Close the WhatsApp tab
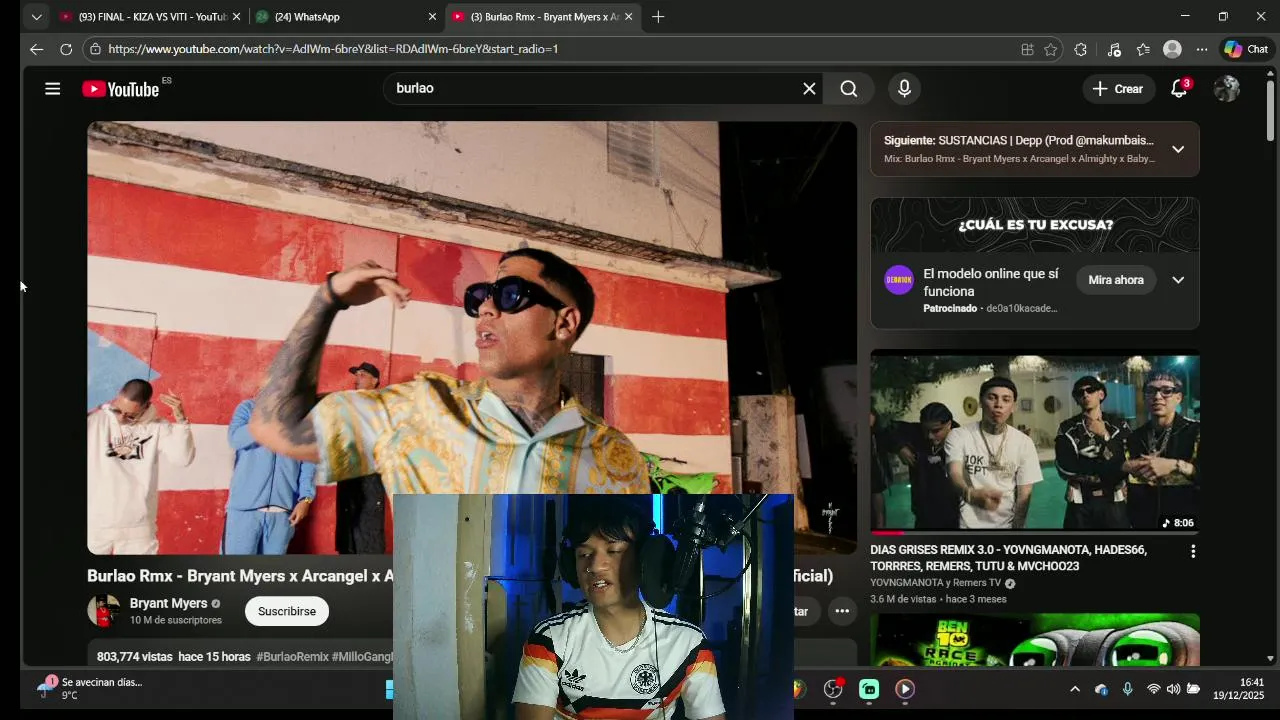Viewport: 1280px width, 720px height. click(x=432, y=17)
